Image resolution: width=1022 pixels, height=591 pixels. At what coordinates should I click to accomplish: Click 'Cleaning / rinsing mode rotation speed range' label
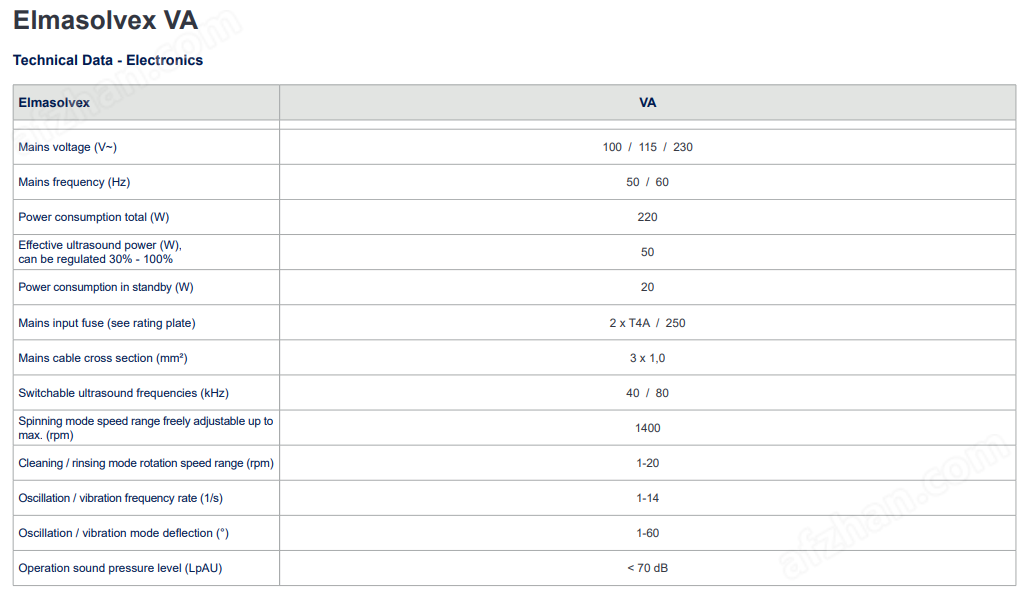pos(146,463)
